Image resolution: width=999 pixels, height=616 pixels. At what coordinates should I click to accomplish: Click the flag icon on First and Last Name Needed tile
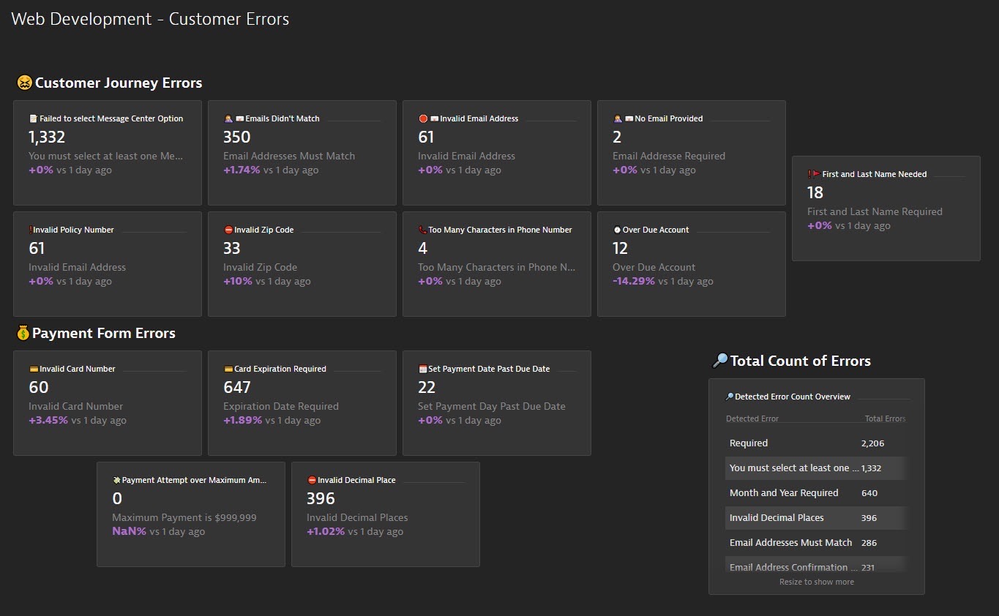click(814, 174)
